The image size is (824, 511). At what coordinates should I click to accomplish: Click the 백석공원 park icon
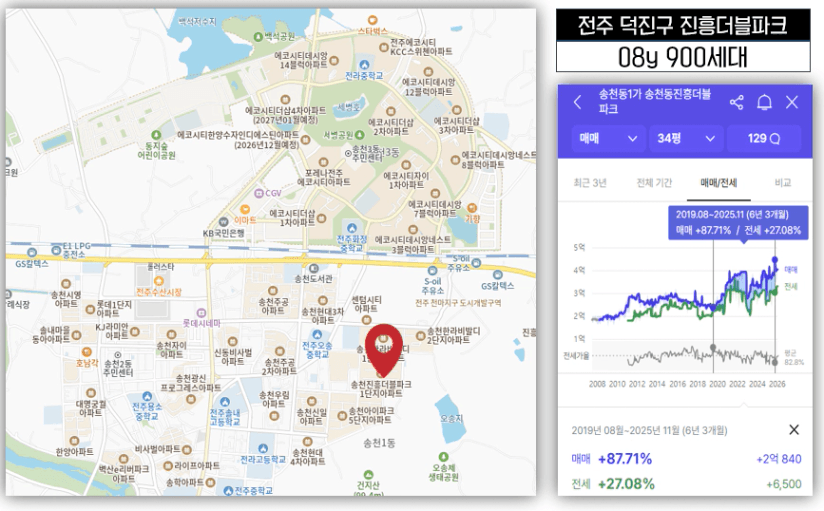(258, 37)
